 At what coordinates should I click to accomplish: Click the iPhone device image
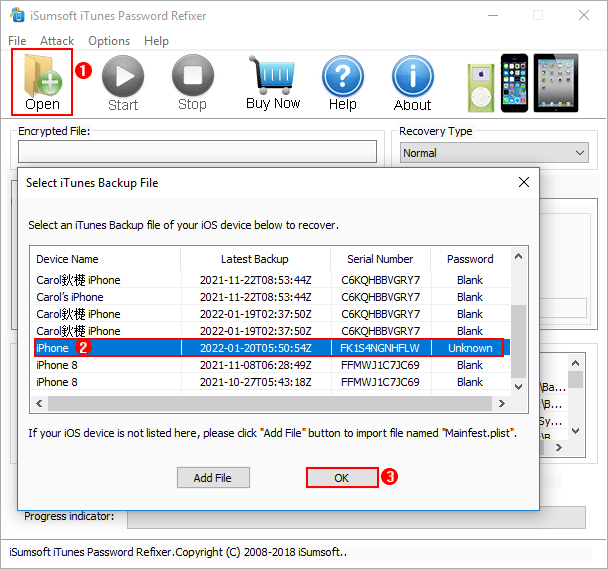click(514, 83)
